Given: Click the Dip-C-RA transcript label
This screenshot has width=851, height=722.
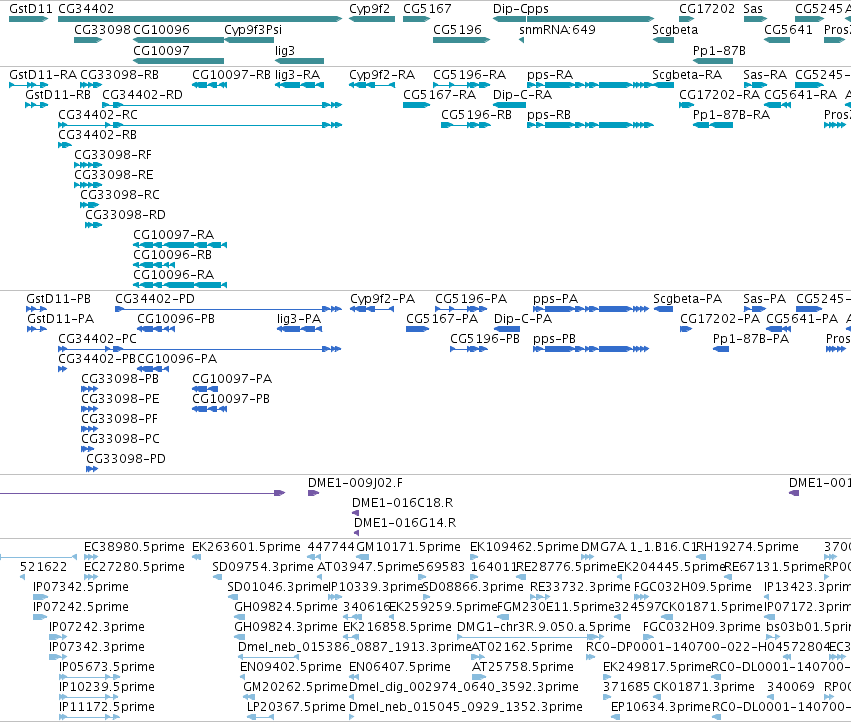Looking at the screenshot, I should pyautogui.click(x=523, y=94).
